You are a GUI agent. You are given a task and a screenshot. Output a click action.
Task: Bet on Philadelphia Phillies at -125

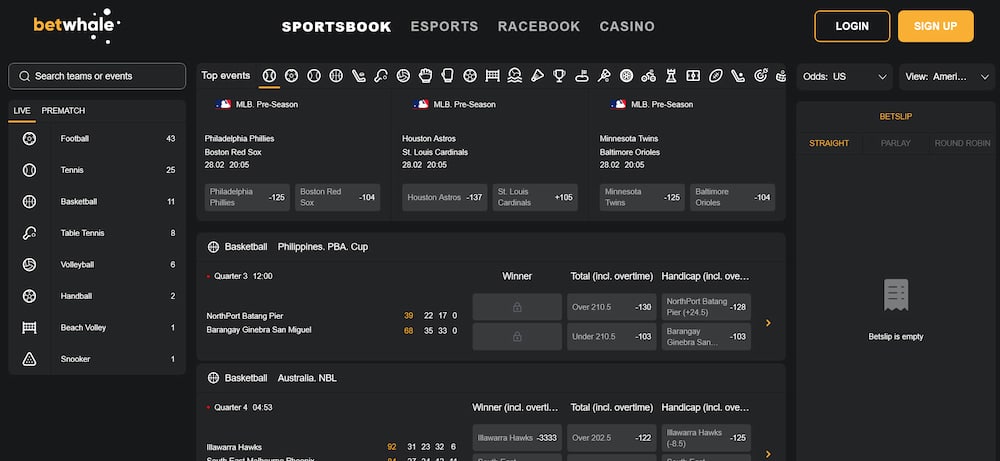tap(247, 197)
